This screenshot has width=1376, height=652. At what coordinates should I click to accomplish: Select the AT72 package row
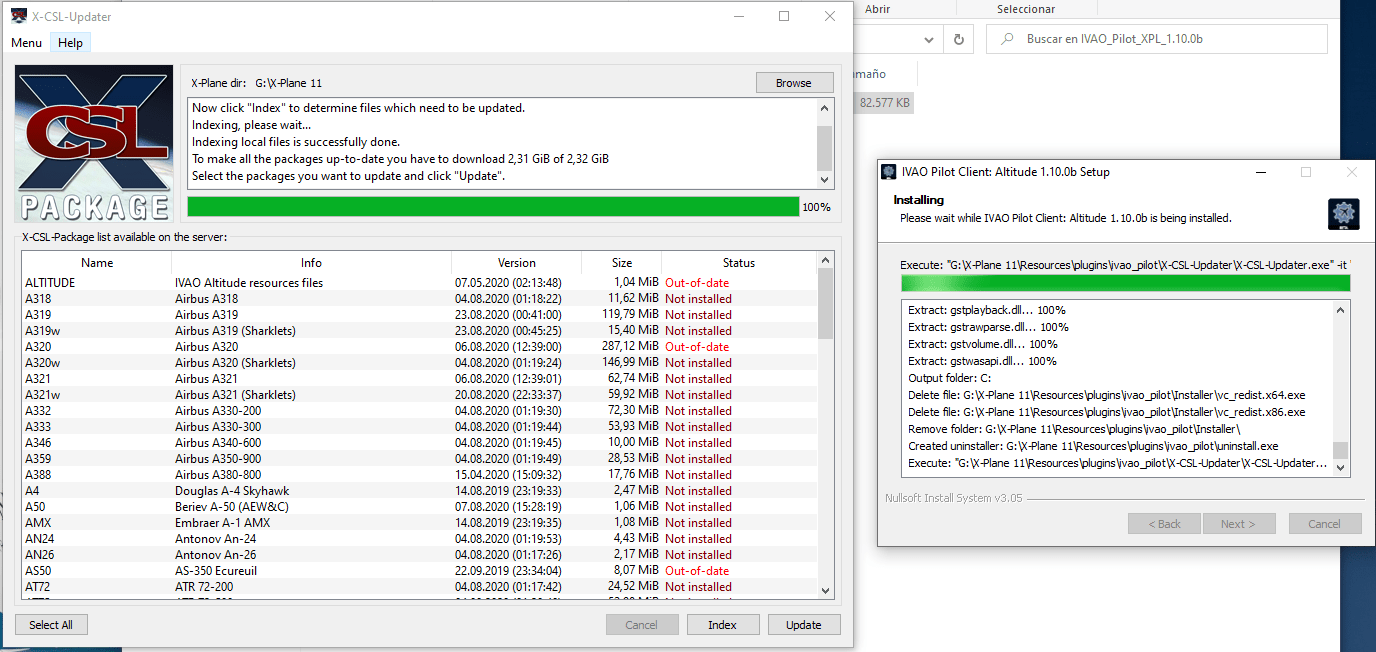tap(420, 587)
